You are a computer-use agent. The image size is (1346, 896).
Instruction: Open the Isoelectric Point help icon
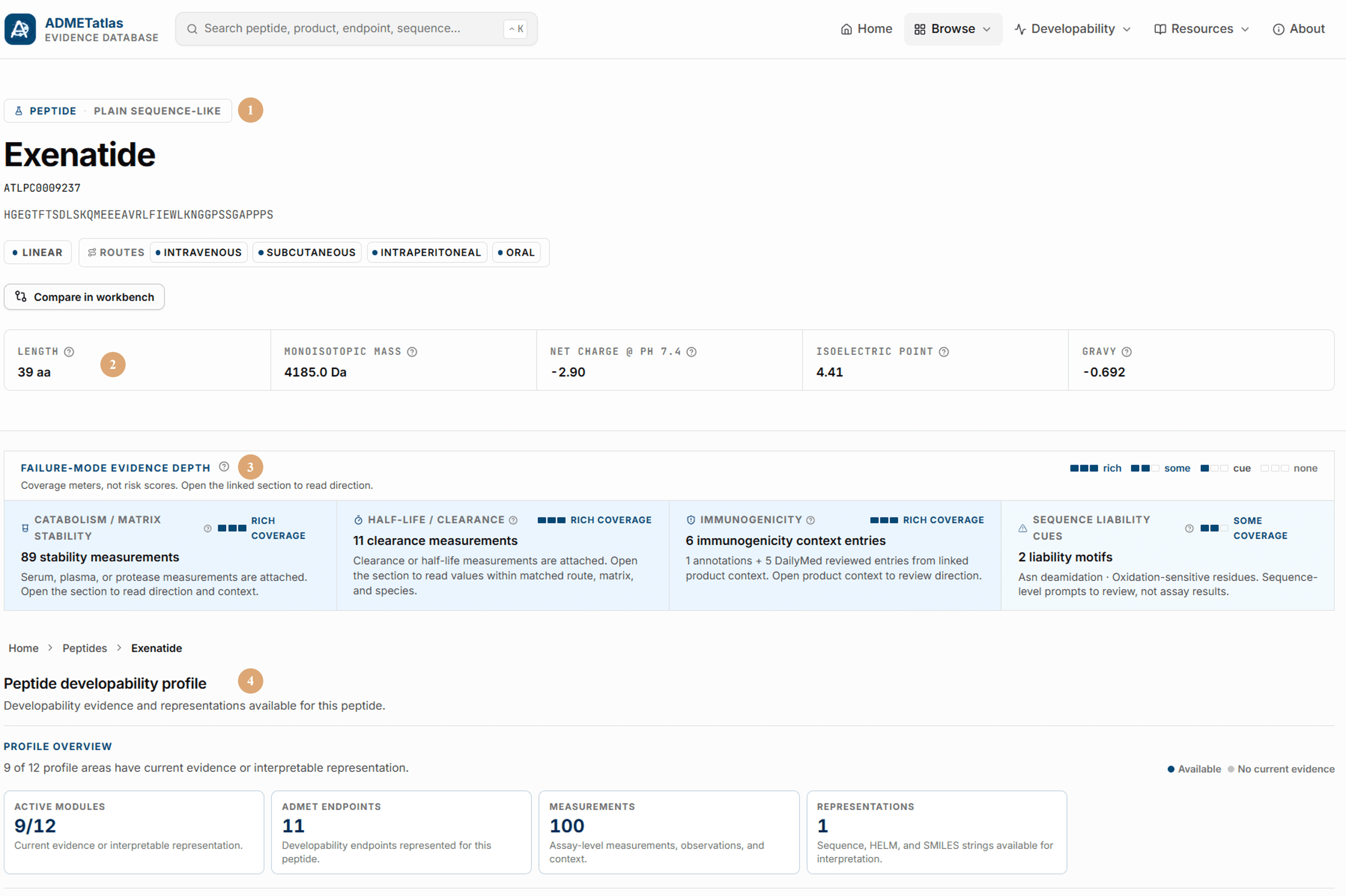point(944,352)
